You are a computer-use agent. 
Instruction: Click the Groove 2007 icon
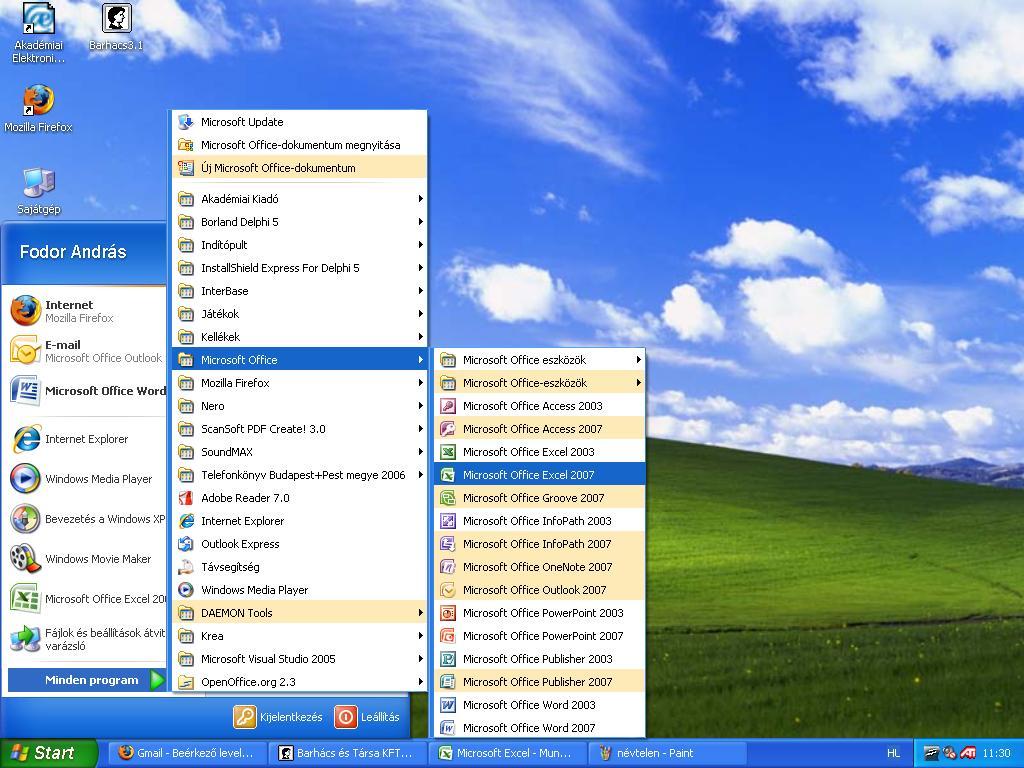coord(448,498)
